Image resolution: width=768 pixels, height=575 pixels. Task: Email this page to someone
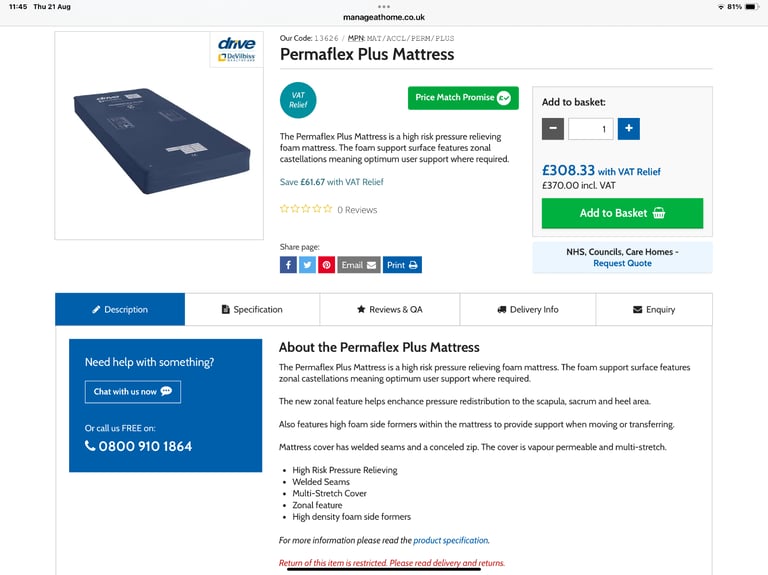click(x=359, y=265)
